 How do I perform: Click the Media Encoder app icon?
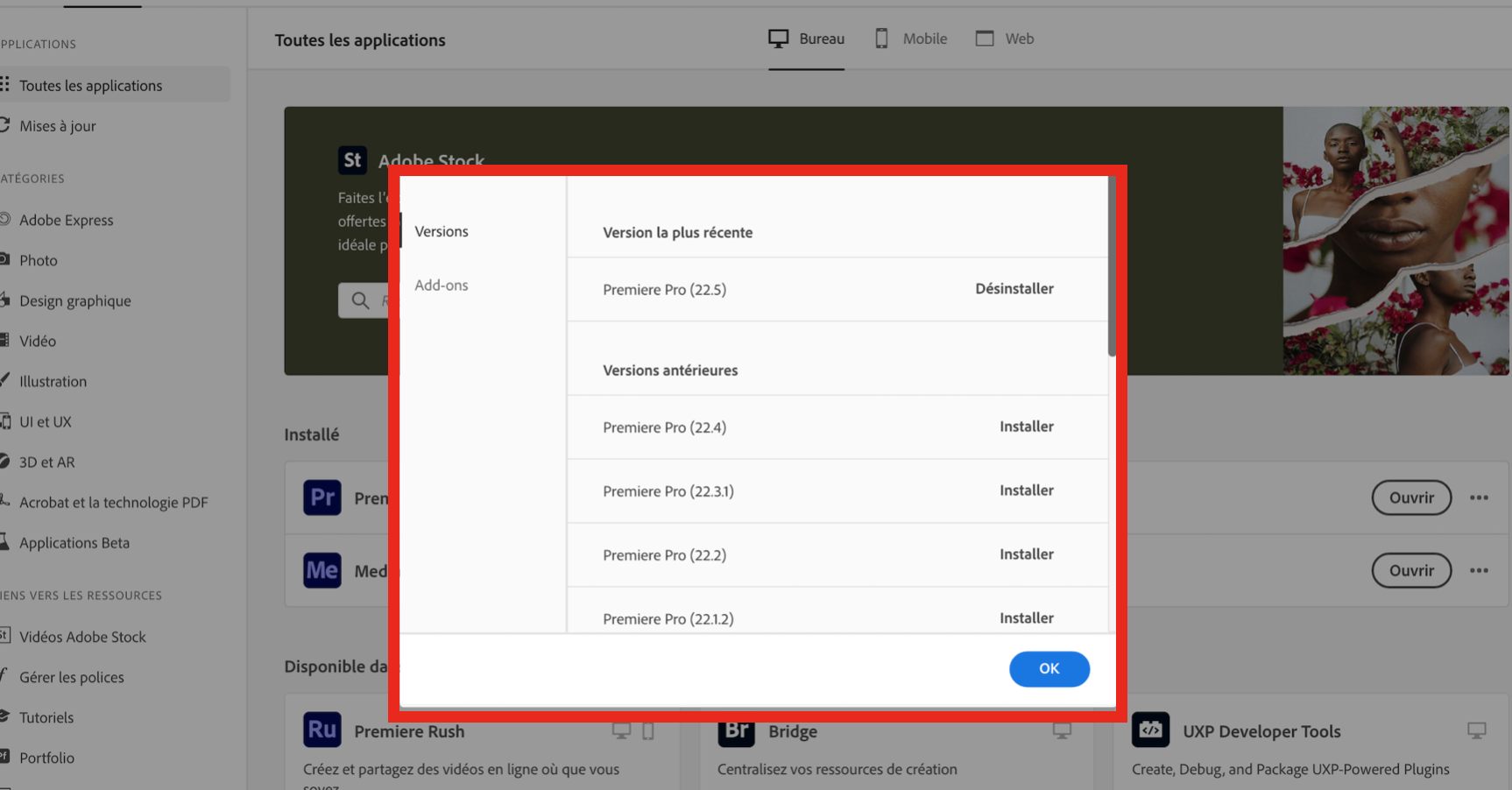coord(322,570)
